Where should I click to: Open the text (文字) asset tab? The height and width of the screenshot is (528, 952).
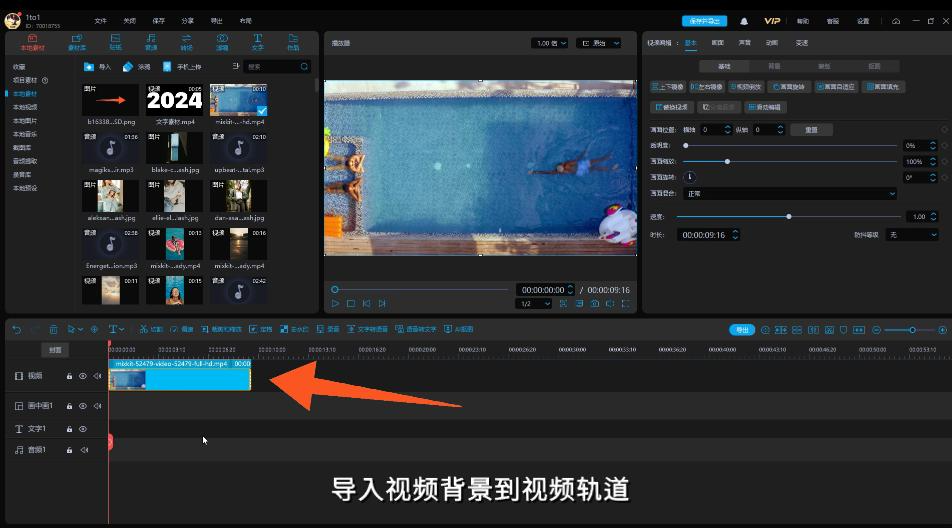pyautogui.click(x=257, y=42)
